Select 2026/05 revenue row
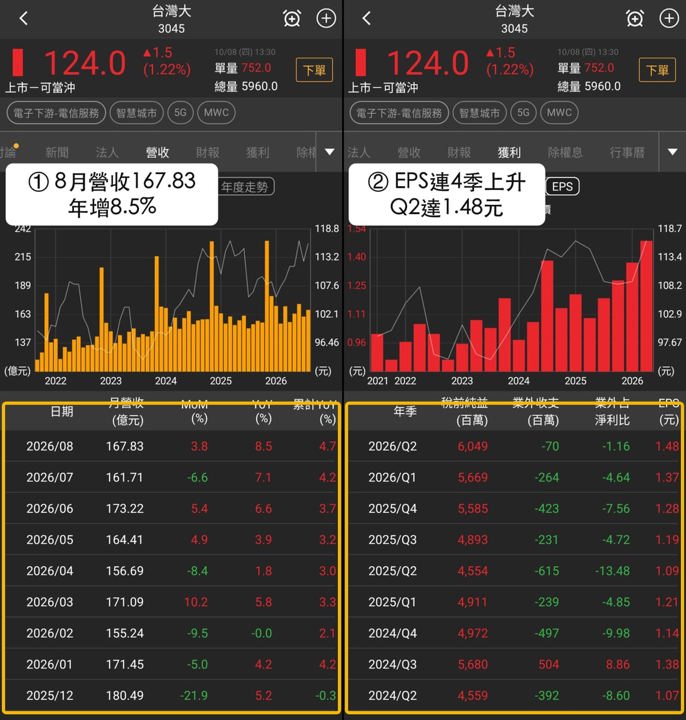This screenshot has width=686, height=720. pos(171,540)
